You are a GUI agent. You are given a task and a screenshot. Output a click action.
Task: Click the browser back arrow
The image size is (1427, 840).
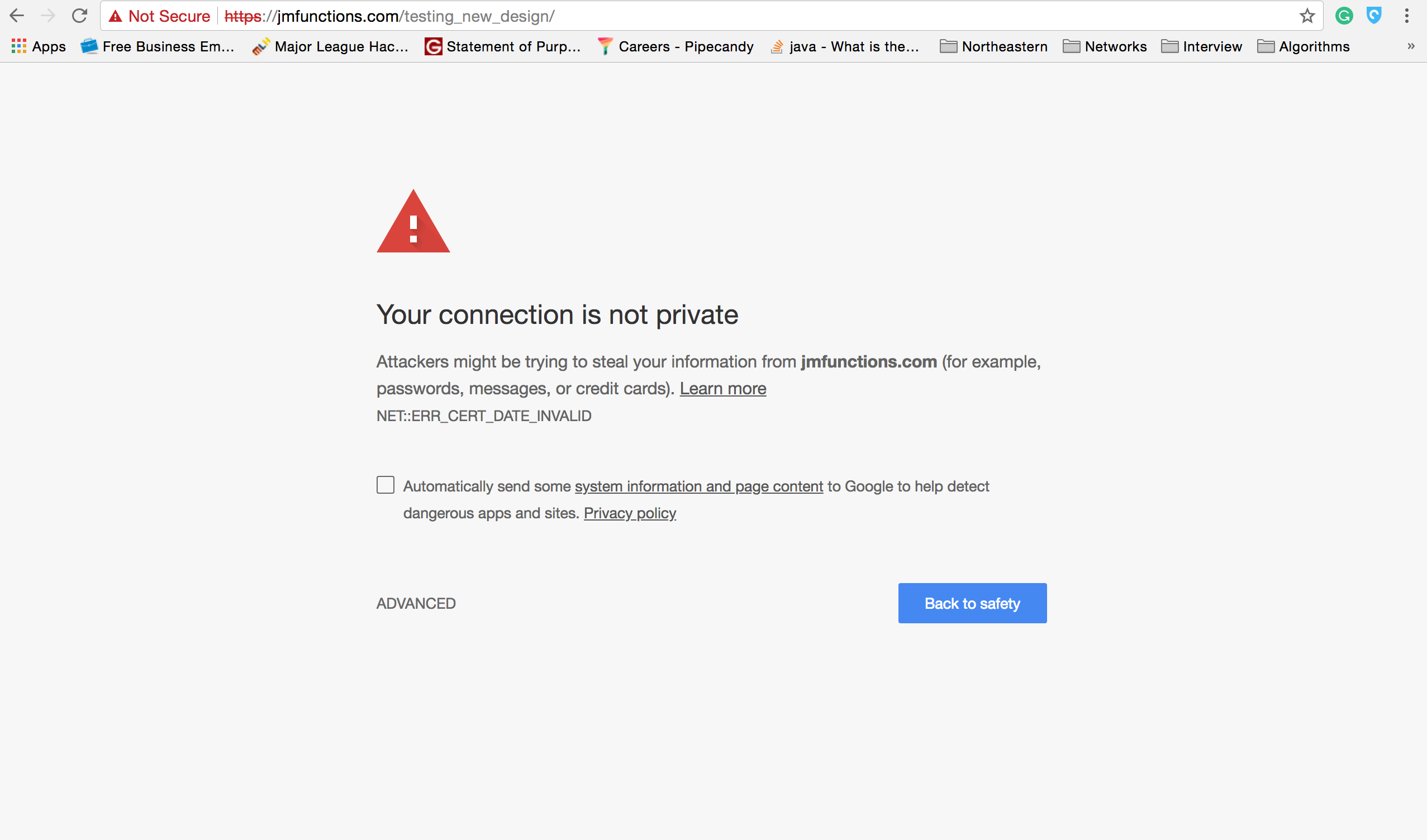[x=17, y=15]
